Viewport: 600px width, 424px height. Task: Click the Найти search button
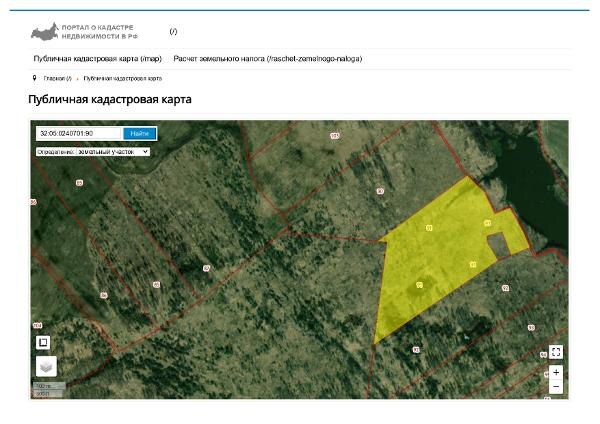(140, 133)
